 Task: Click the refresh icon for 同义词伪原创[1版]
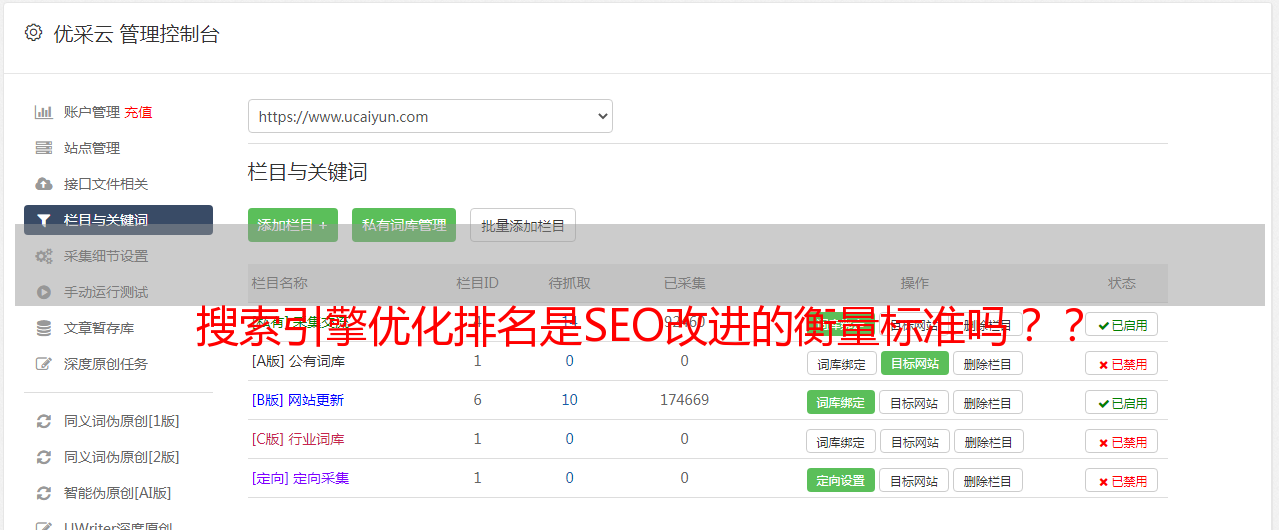[x=44, y=421]
